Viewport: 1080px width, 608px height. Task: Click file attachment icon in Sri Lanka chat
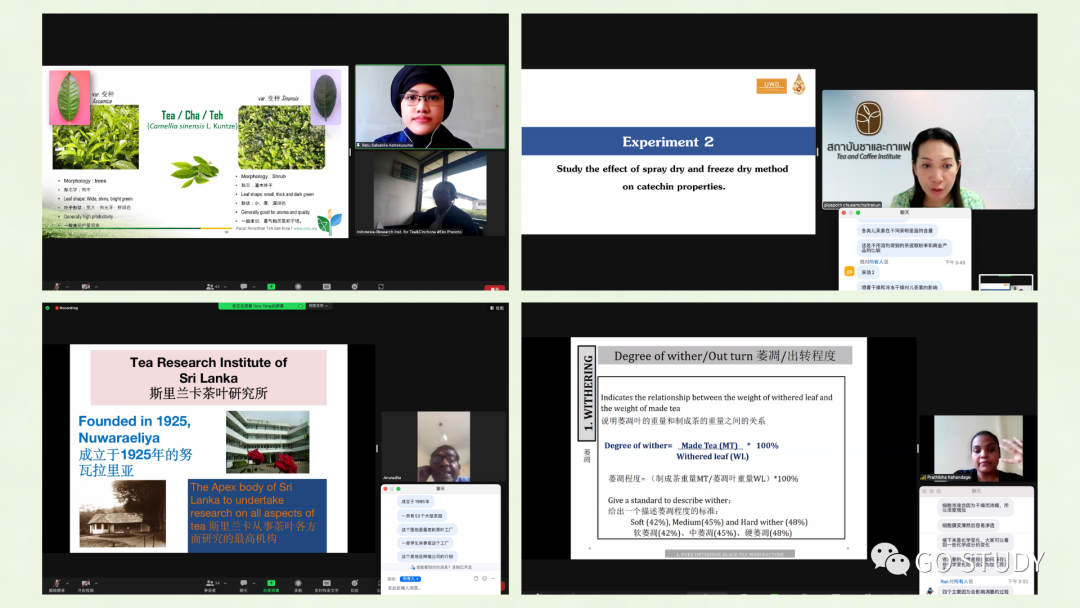point(476,578)
